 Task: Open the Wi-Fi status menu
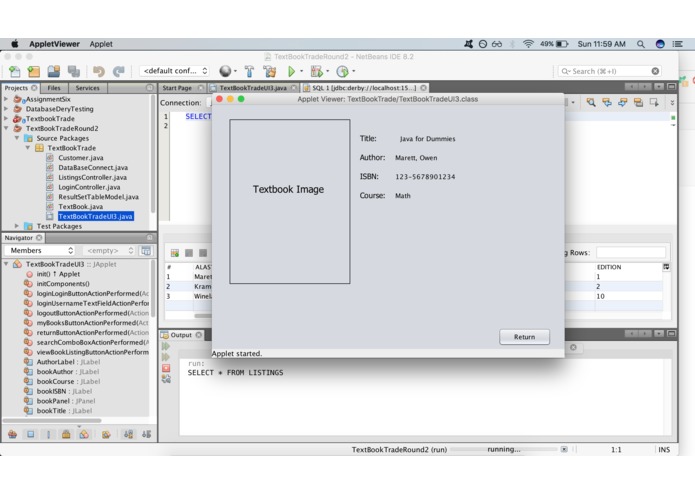coord(527,44)
